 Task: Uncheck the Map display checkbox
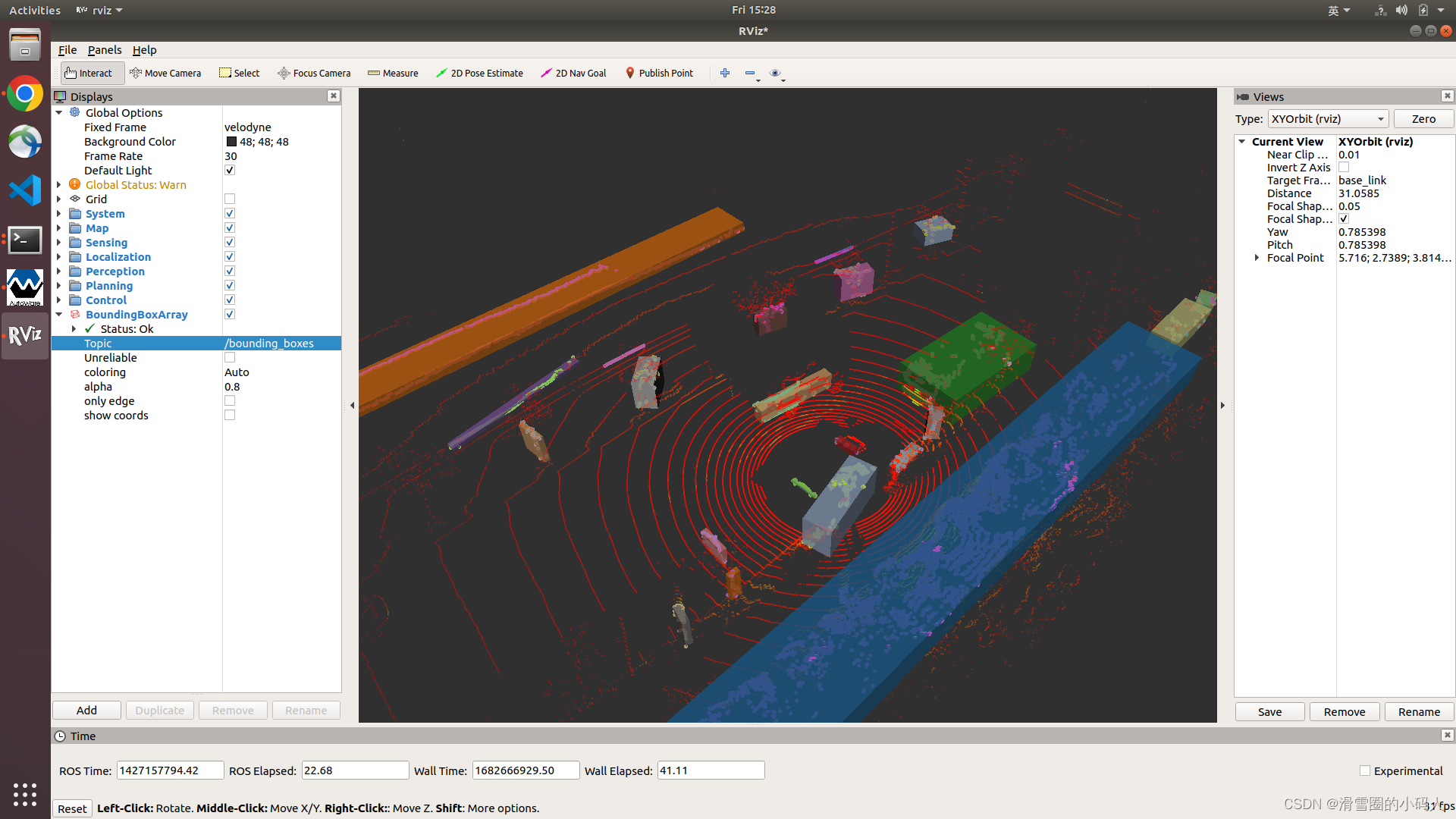(x=230, y=227)
